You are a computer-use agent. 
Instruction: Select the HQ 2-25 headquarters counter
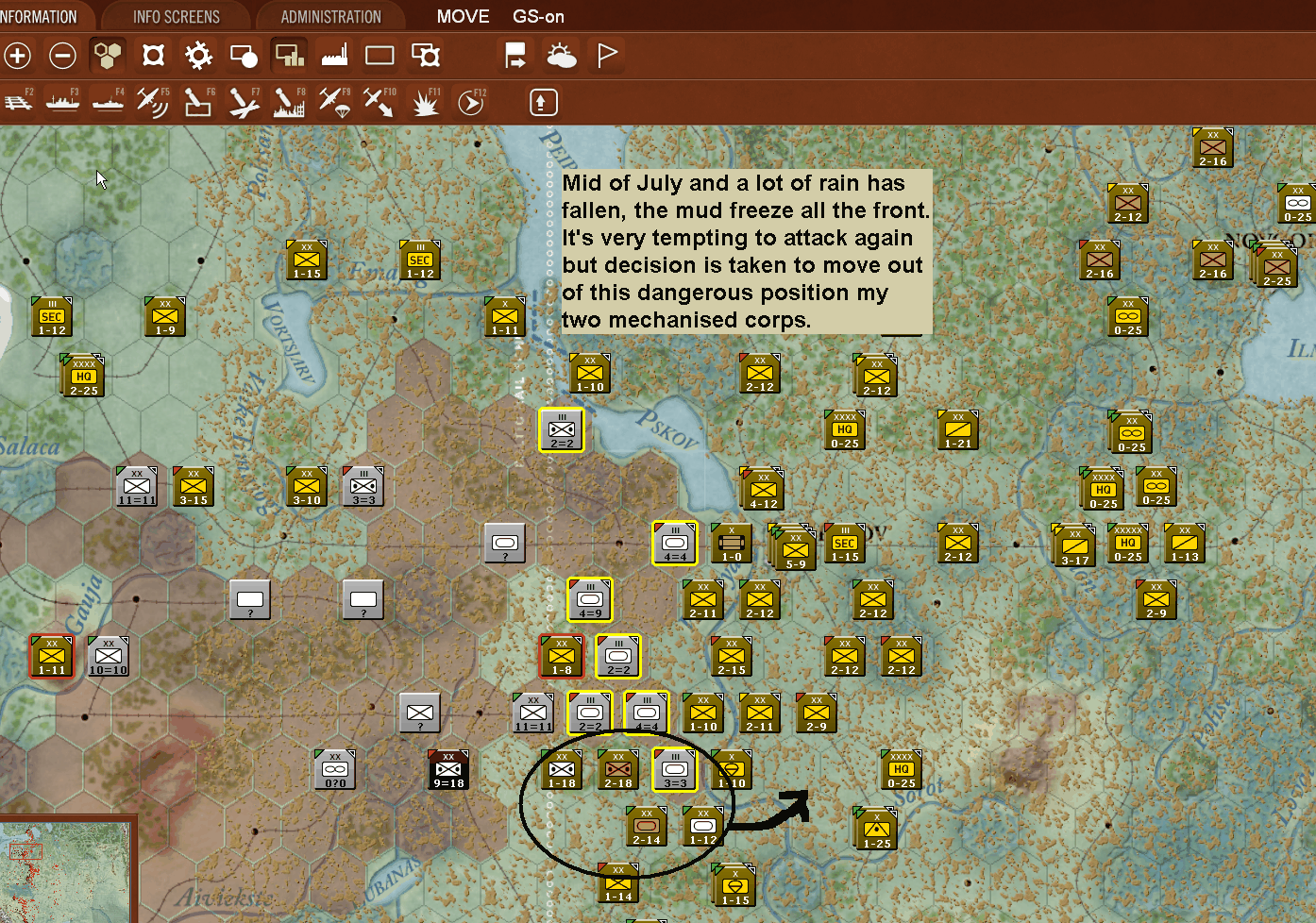point(83,376)
